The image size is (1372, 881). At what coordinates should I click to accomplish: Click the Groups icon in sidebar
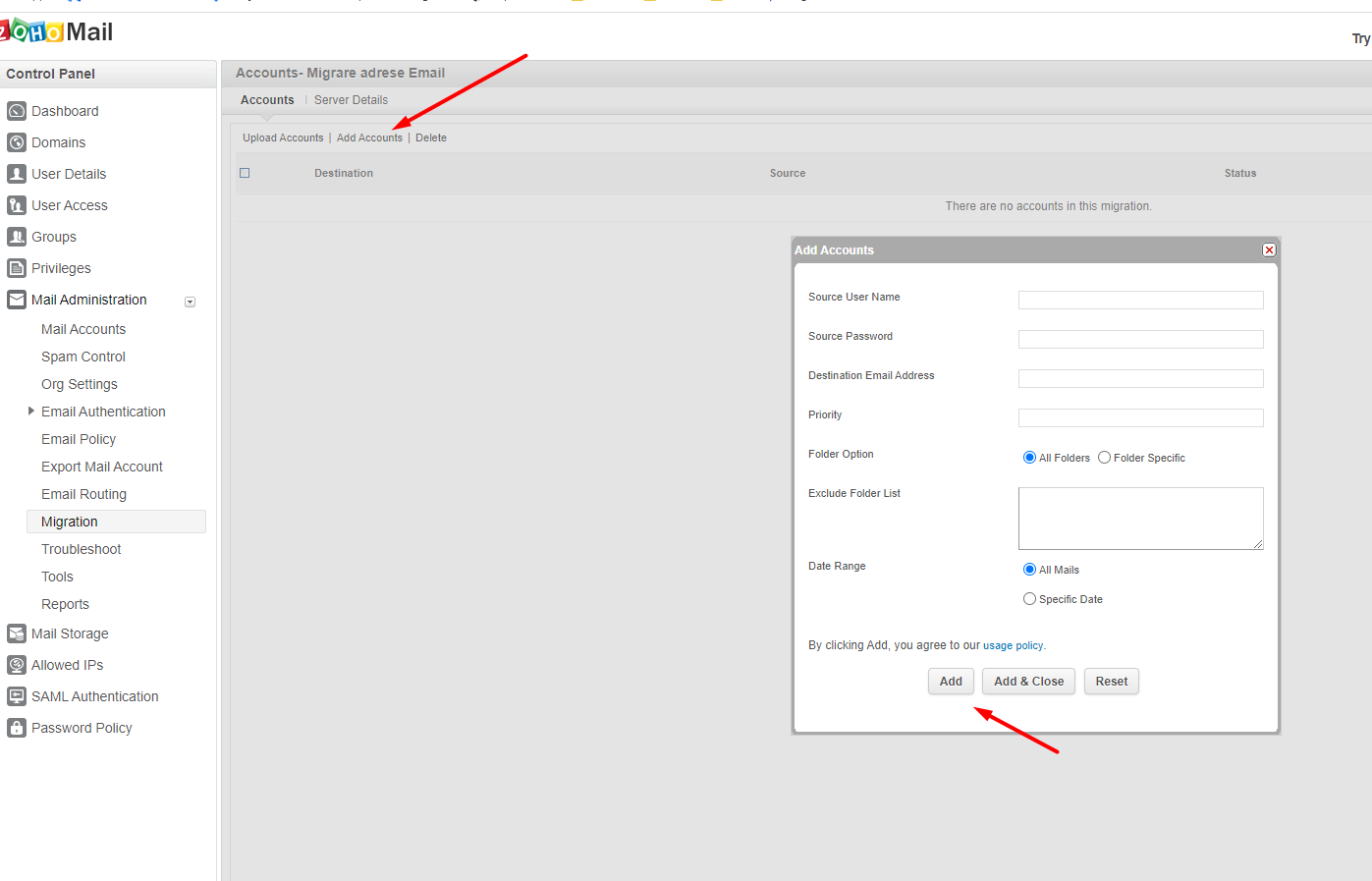(16, 237)
